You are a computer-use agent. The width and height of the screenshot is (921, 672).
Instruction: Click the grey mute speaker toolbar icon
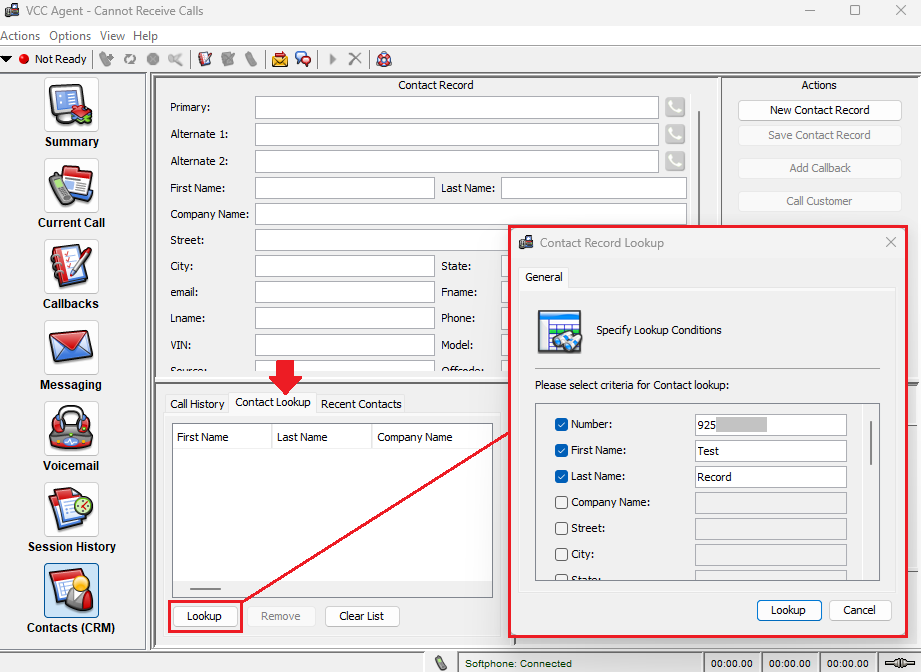[175, 59]
